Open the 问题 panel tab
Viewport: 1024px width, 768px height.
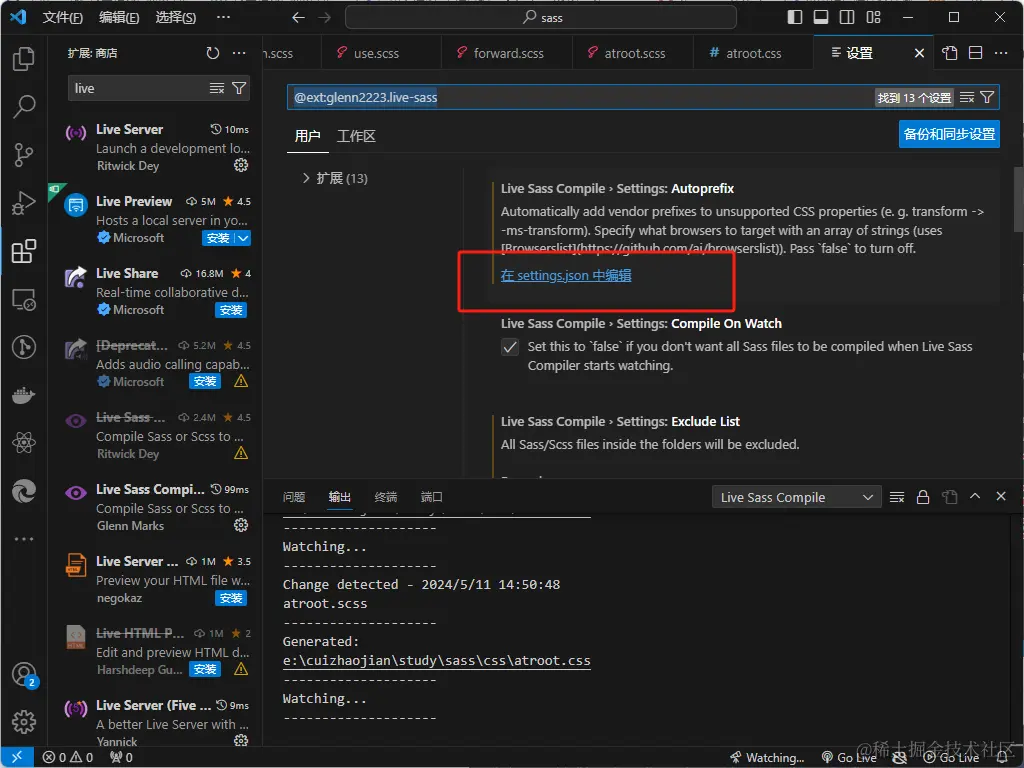[294, 497]
